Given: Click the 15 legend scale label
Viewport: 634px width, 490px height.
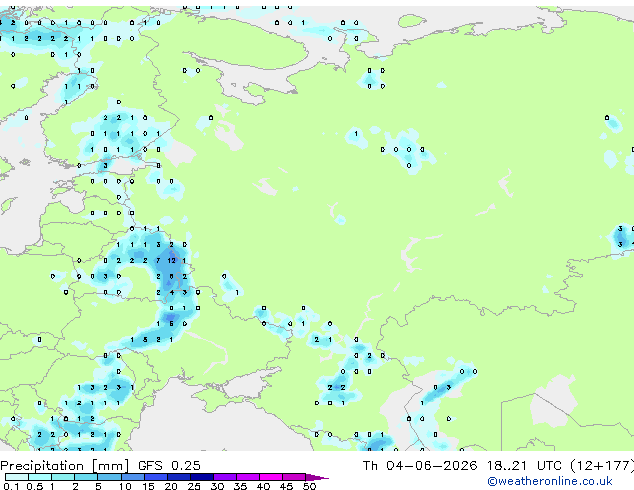Looking at the screenshot, I should [148, 486].
